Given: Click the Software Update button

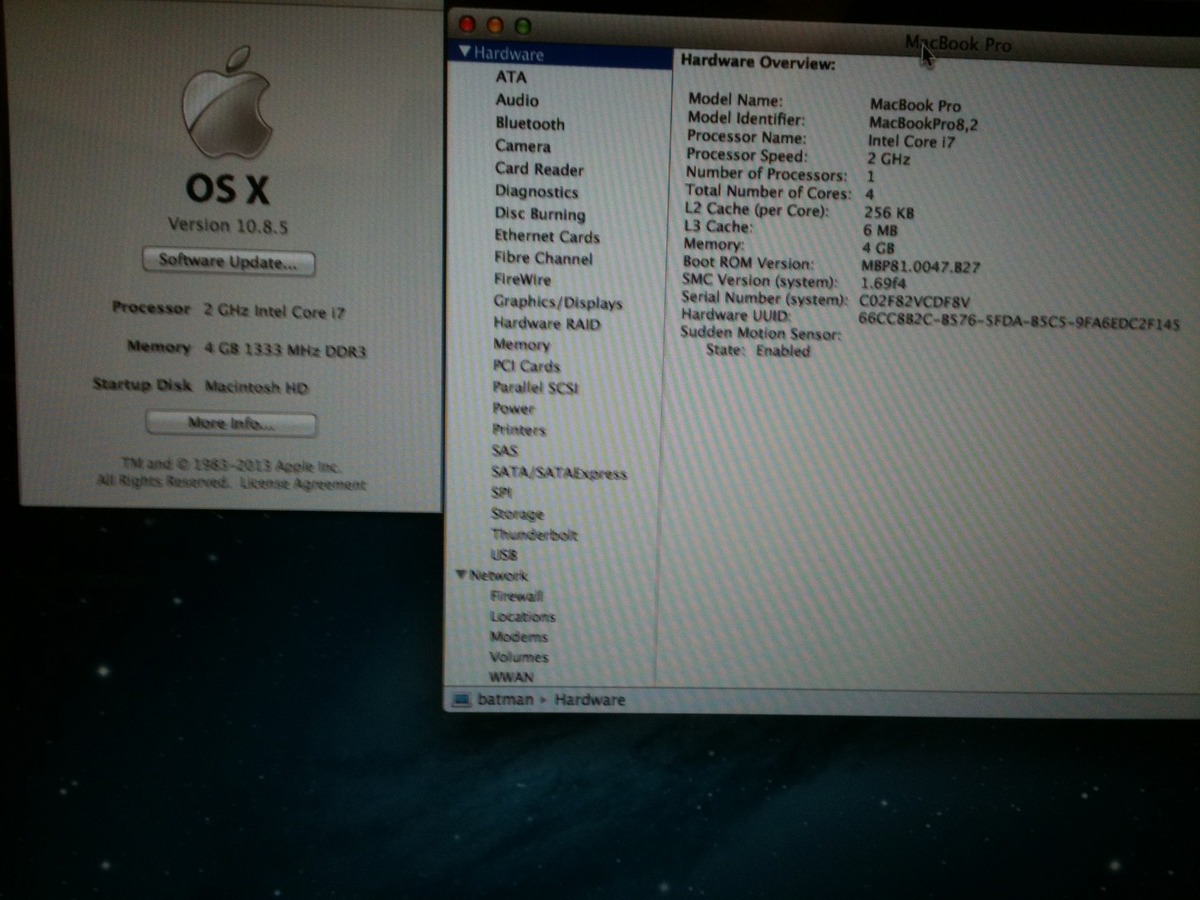Looking at the screenshot, I should coord(228,263).
